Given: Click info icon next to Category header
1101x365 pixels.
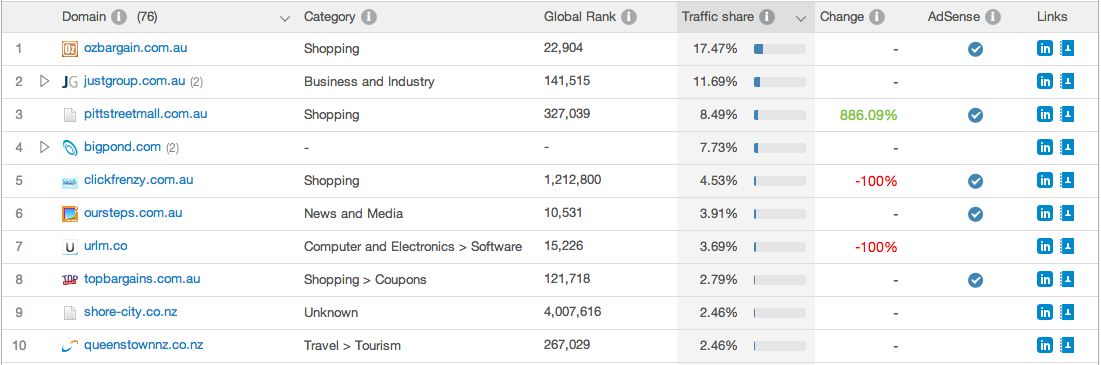Looking at the screenshot, I should tap(369, 17).
